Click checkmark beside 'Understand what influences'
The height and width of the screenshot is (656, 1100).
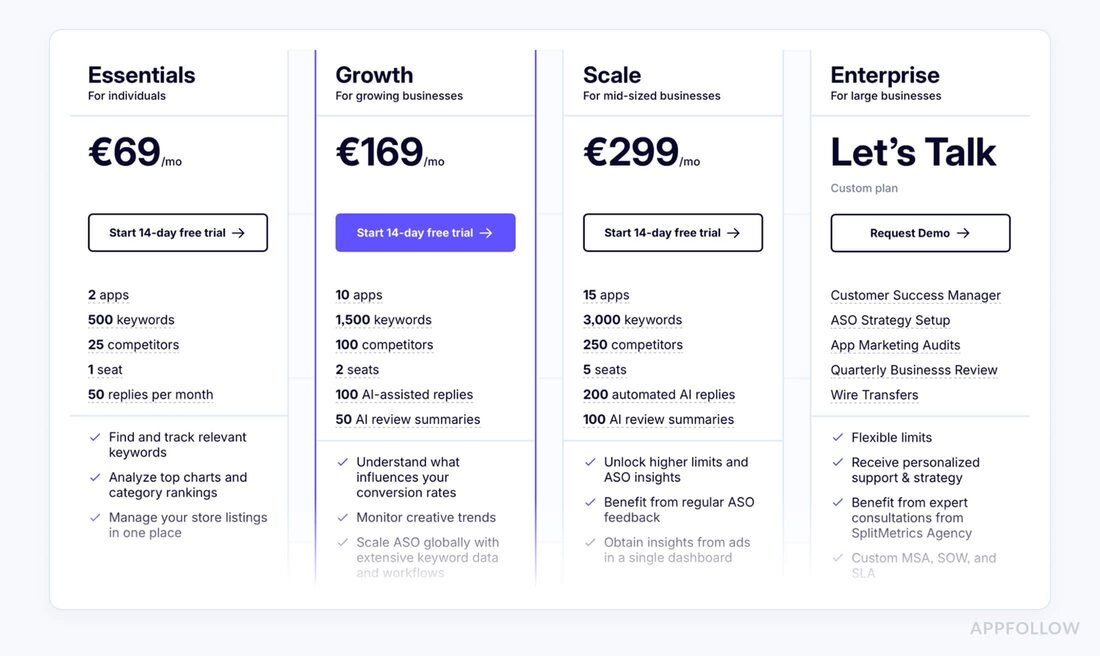(x=343, y=462)
